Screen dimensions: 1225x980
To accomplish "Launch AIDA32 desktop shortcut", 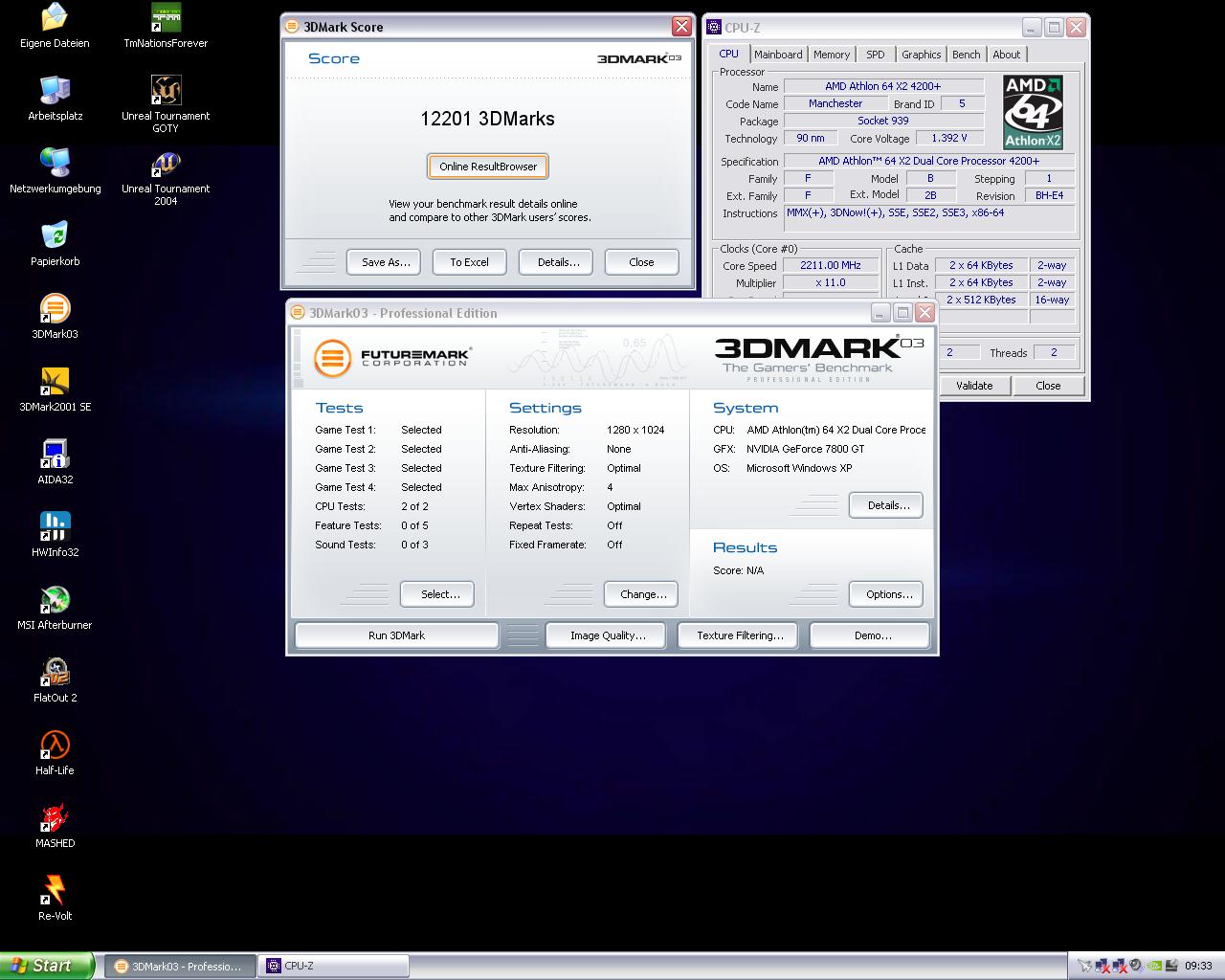I will point(55,462).
